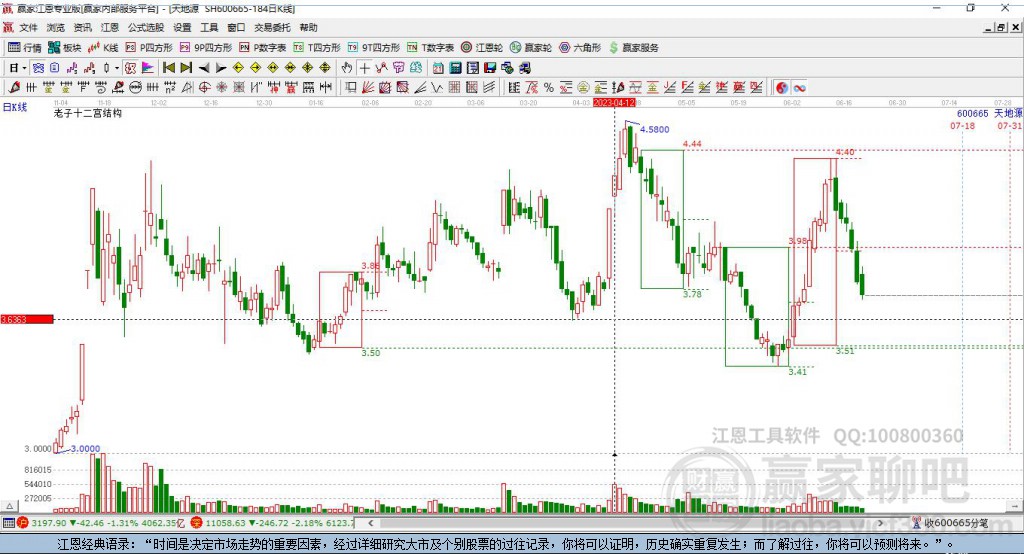This screenshot has height=554, width=1024.
Task: Click the red circular target icon
Action: tap(204, 87)
